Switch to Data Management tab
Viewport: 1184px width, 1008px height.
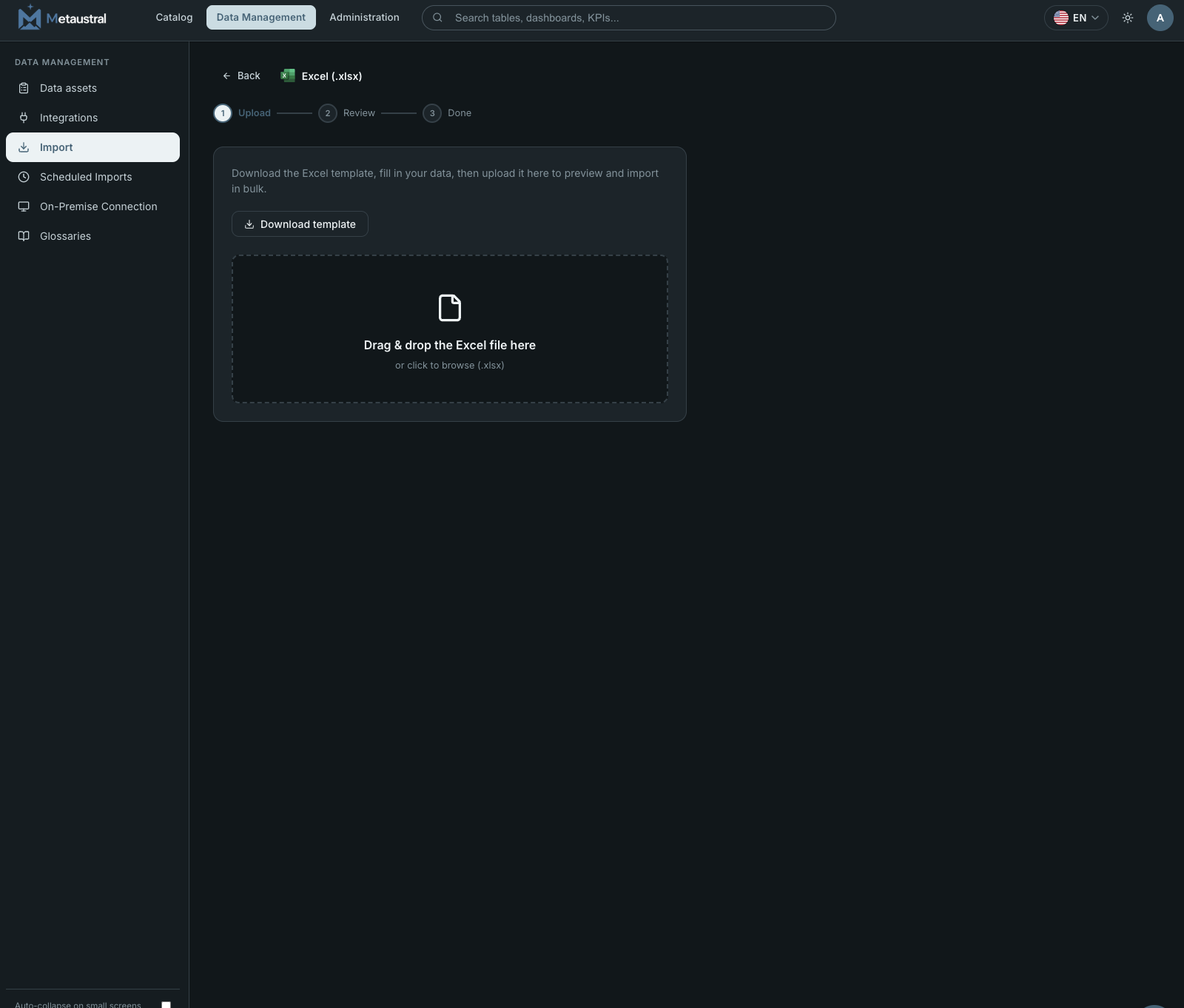(260, 17)
